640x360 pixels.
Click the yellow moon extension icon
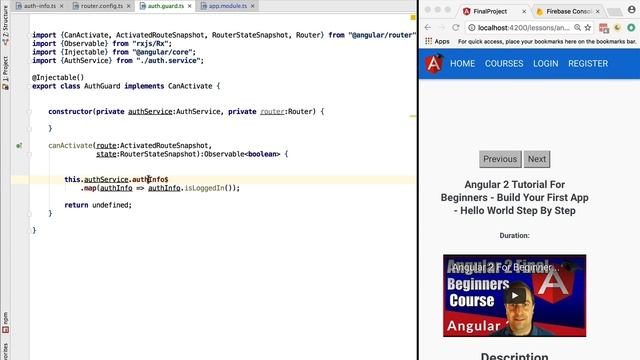(x=618, y=28)
